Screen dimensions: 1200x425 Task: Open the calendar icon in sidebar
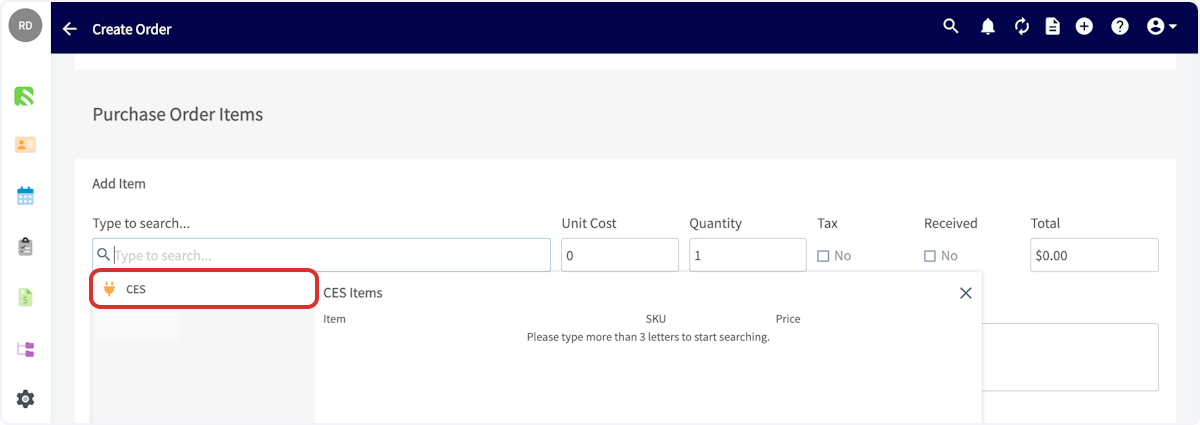tap(25, 196)
